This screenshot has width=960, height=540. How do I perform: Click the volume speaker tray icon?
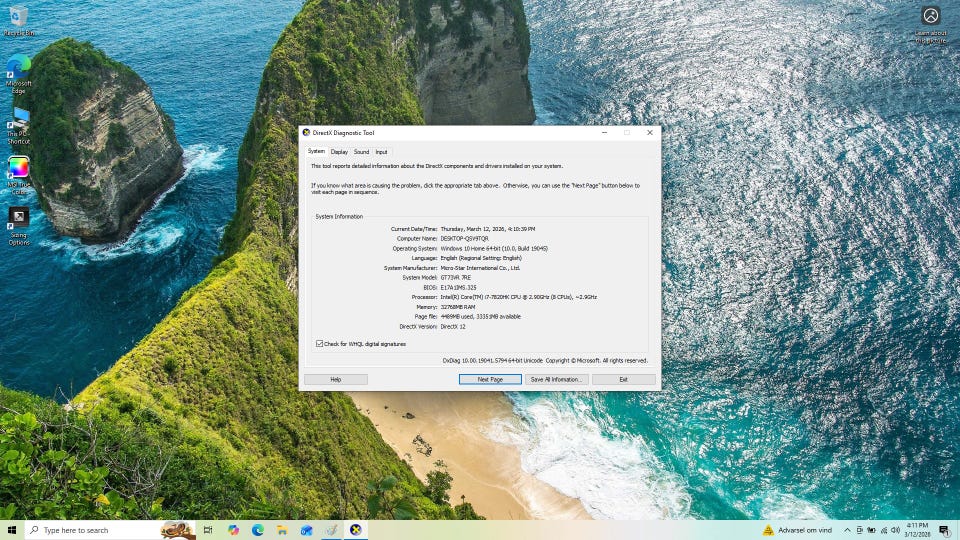(895, 530)
